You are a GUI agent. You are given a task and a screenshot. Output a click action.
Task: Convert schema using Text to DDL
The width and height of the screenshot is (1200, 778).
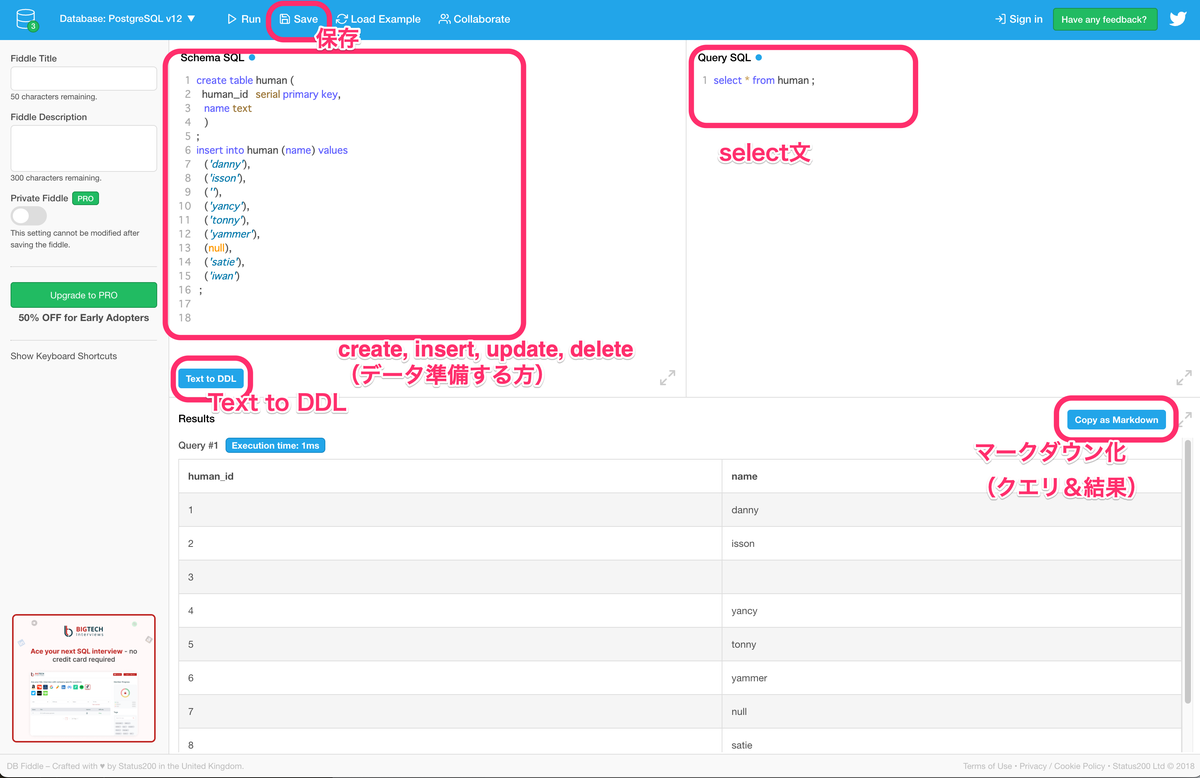click(x=211, y=379)
